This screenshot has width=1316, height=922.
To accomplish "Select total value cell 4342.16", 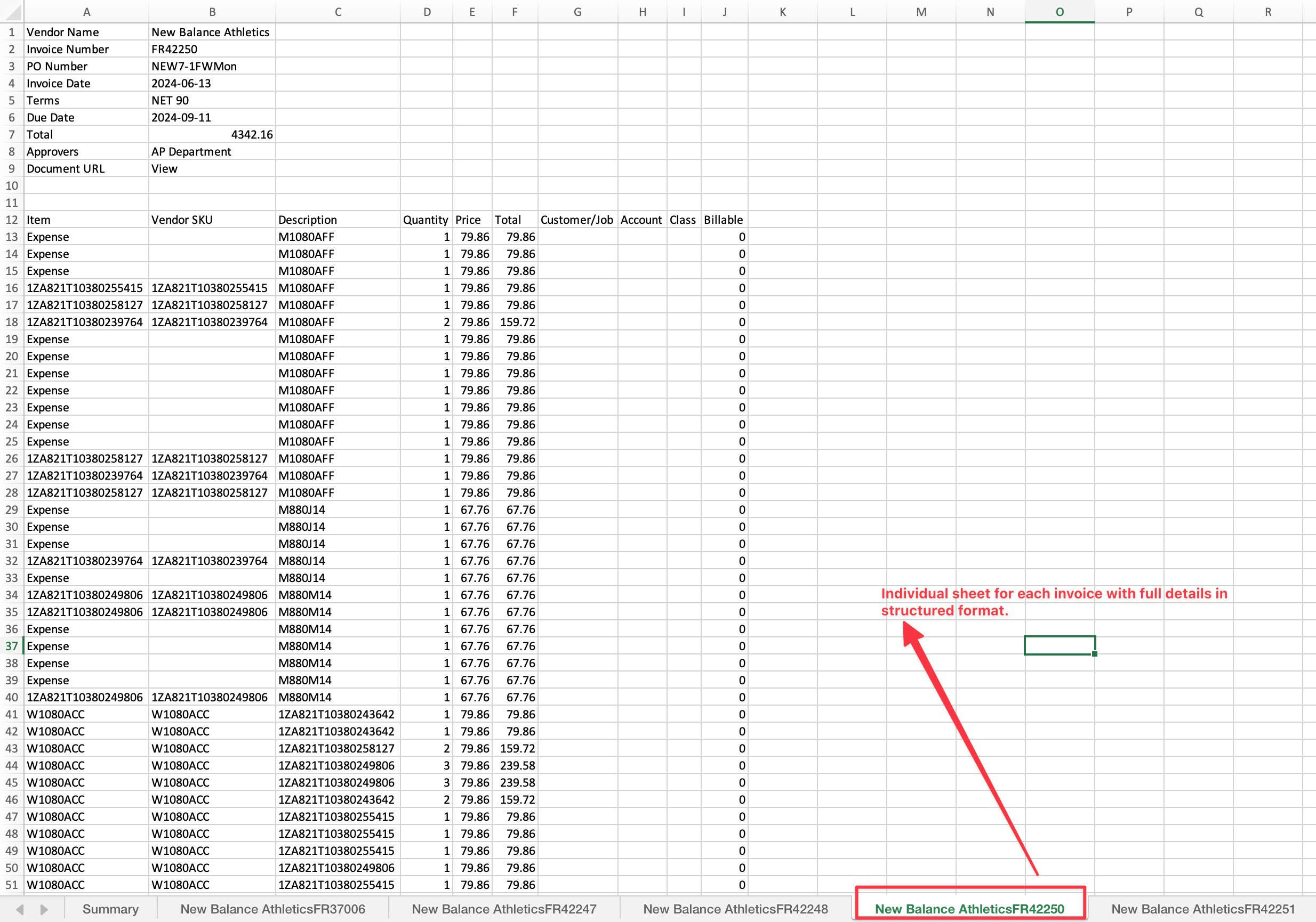I will coord(212,135).
